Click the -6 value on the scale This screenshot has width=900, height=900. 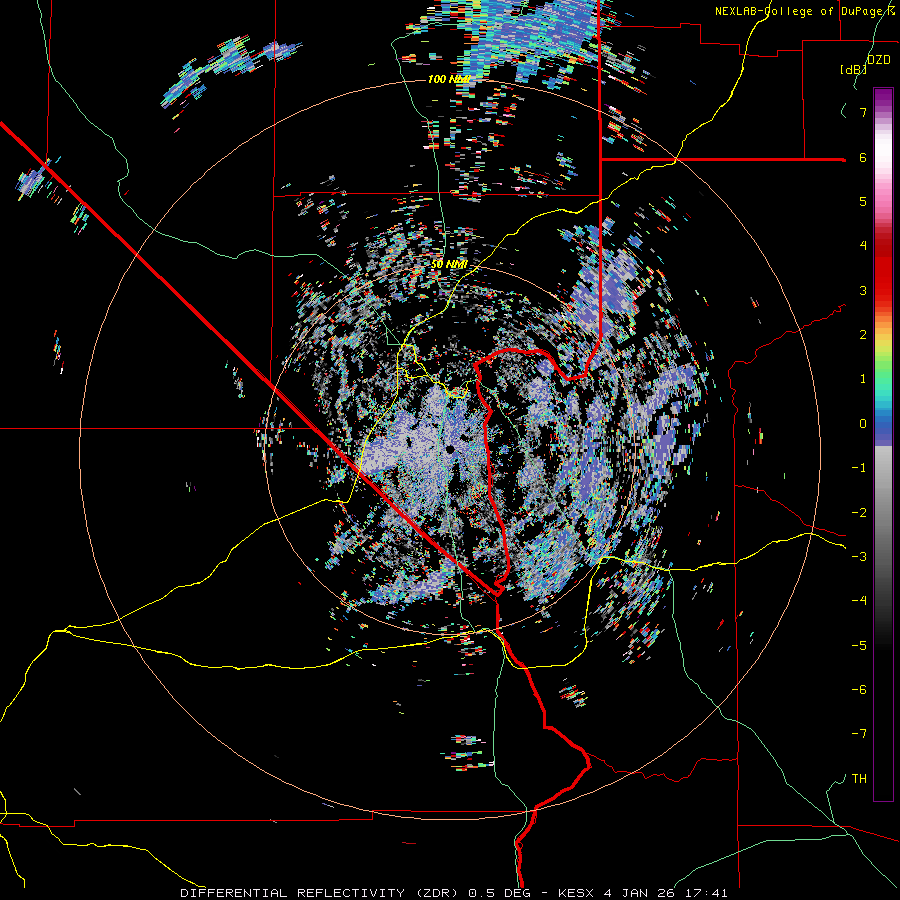point(859,690)
